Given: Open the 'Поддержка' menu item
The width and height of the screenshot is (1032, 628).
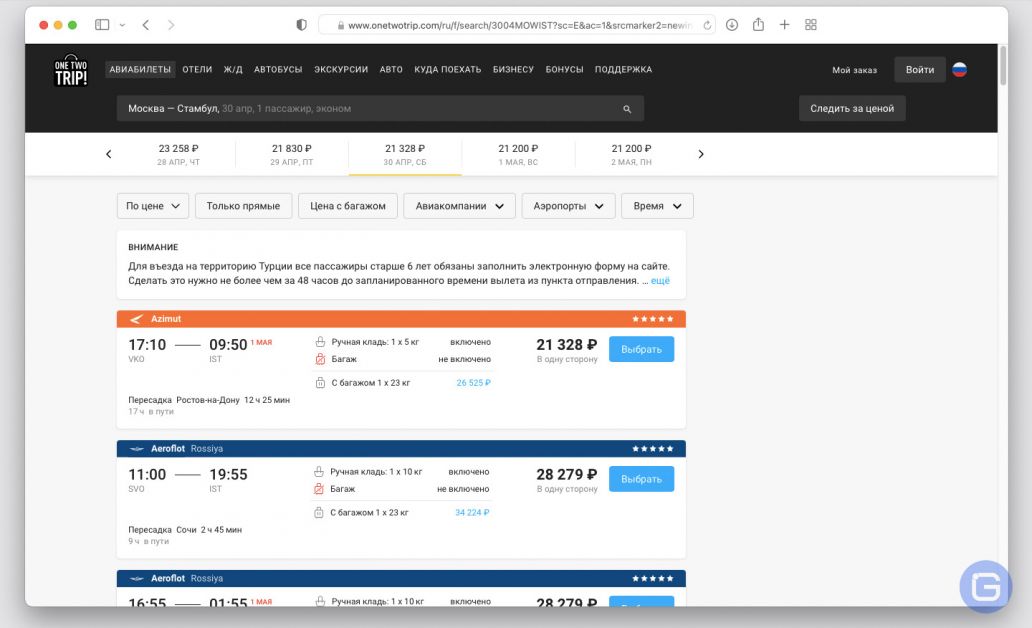Looking at the screenshot, I should point(623,69).
